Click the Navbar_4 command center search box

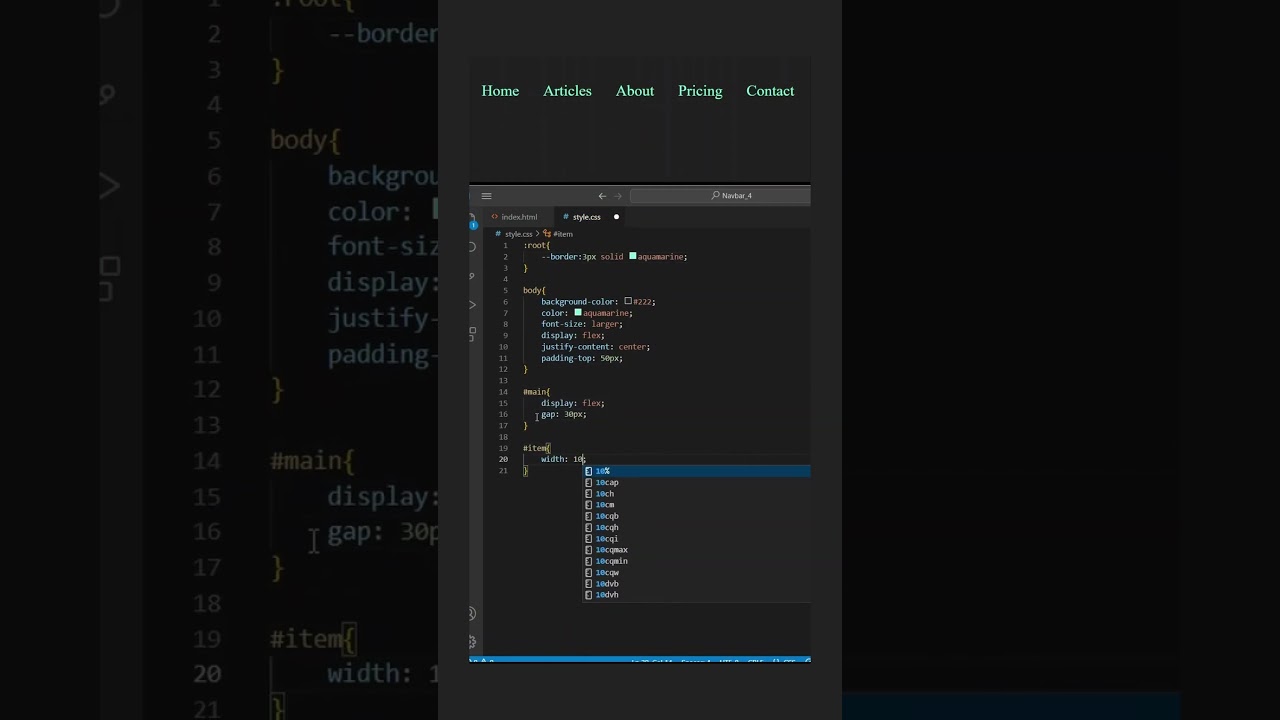[x=720, y=196]
